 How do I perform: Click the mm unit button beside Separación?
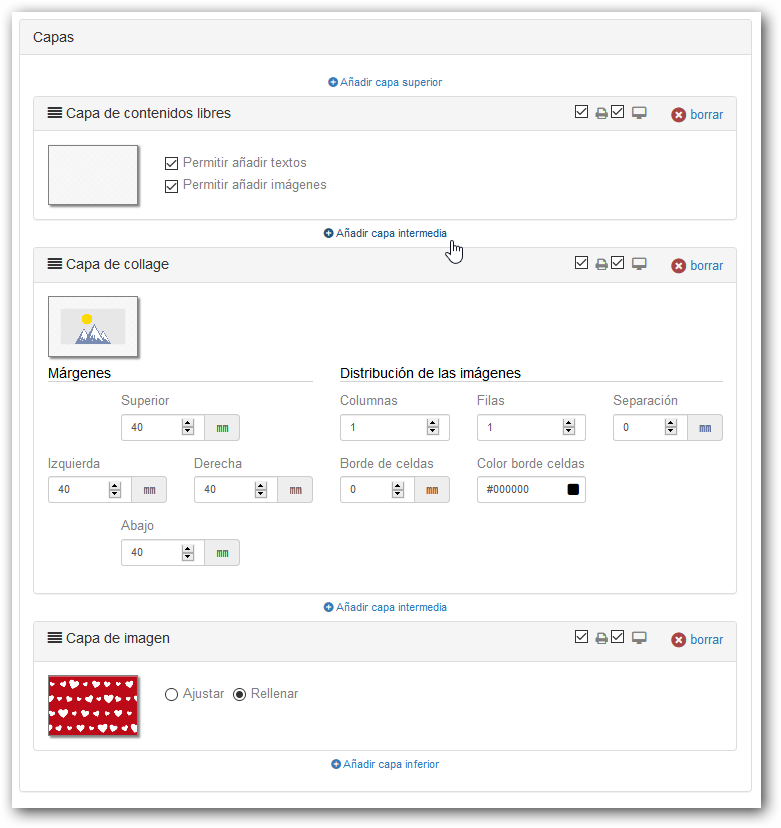705,427
